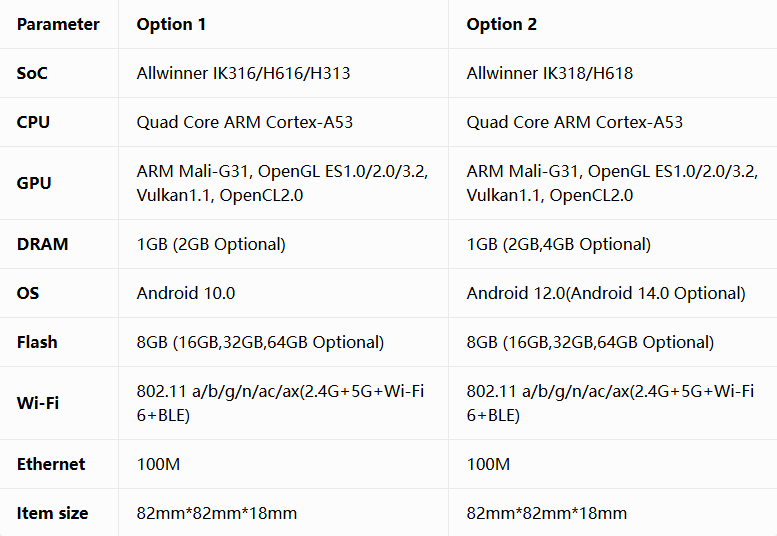This screenshot has width=777, height=536.
Task: Click 1GB (2GB,4GB Optional) DRAM cell
Action: pos(558,244)
